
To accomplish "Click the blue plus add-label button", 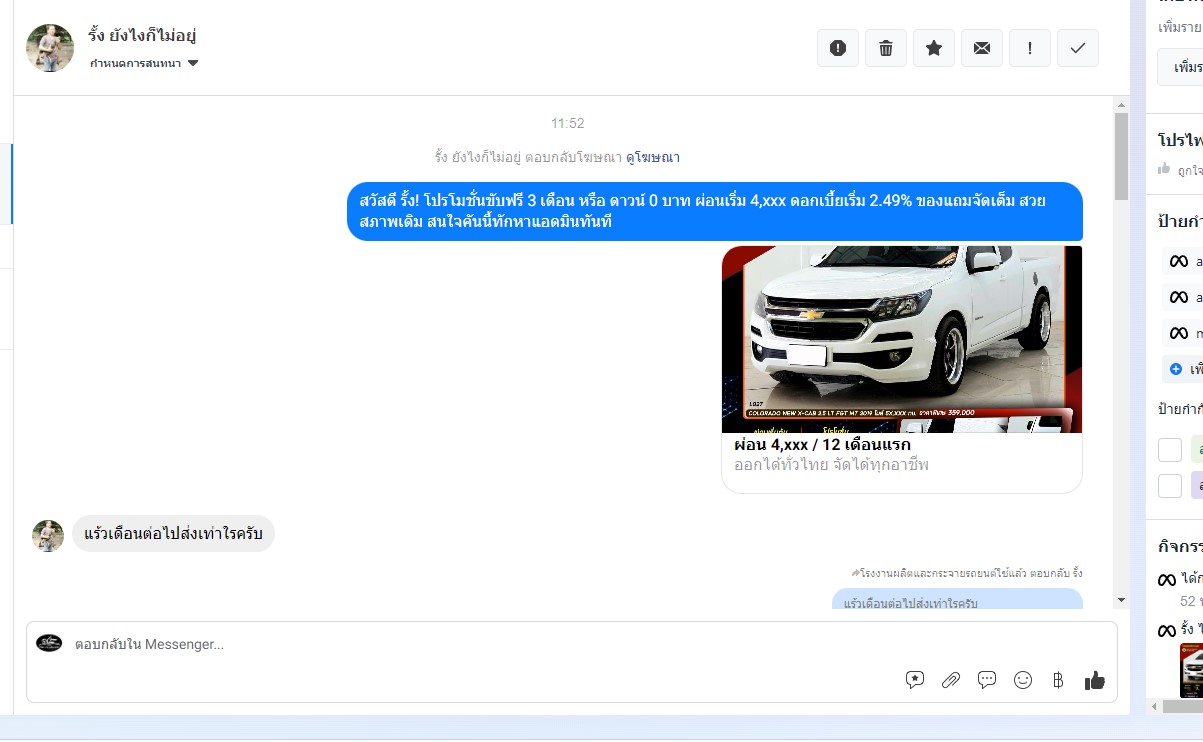I will [x=1177, y=369].
